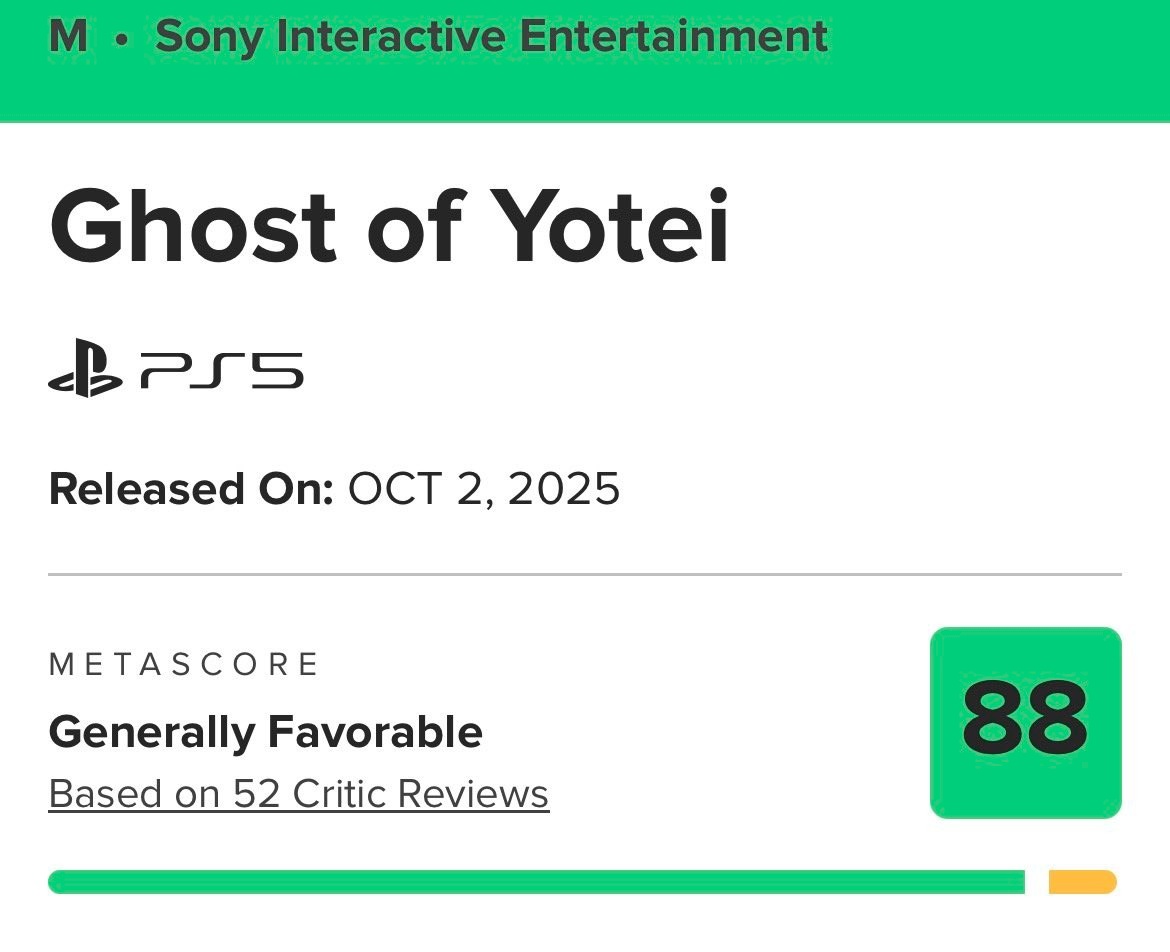Viewport: 1170px width, 952px height.
Task: Click the horizontal divider below release date
Action: pos(585,575)
